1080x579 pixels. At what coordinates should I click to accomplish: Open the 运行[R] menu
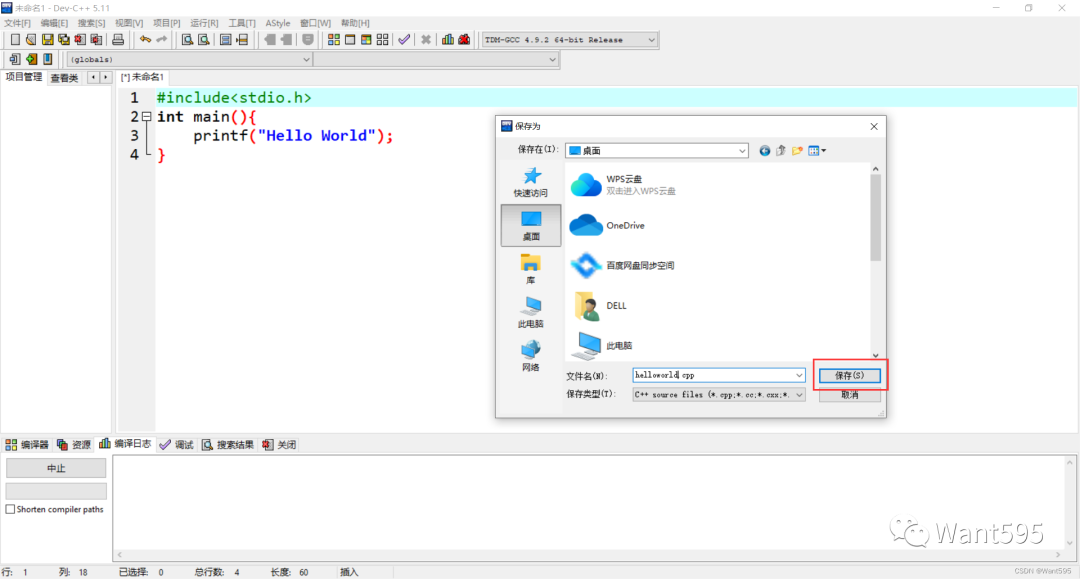click(205, 23)
